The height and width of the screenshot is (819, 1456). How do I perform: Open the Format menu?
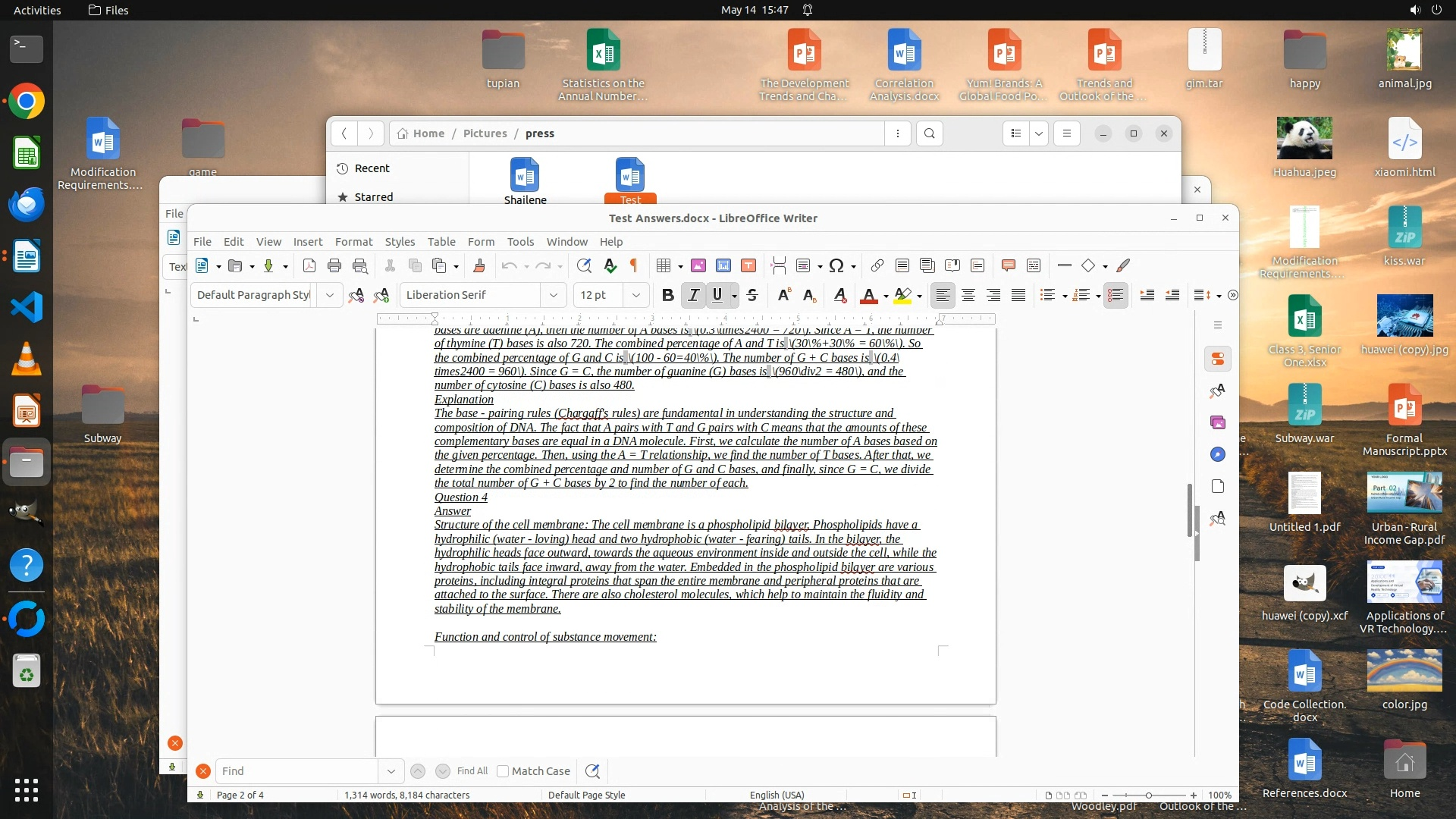coord(353,242)
